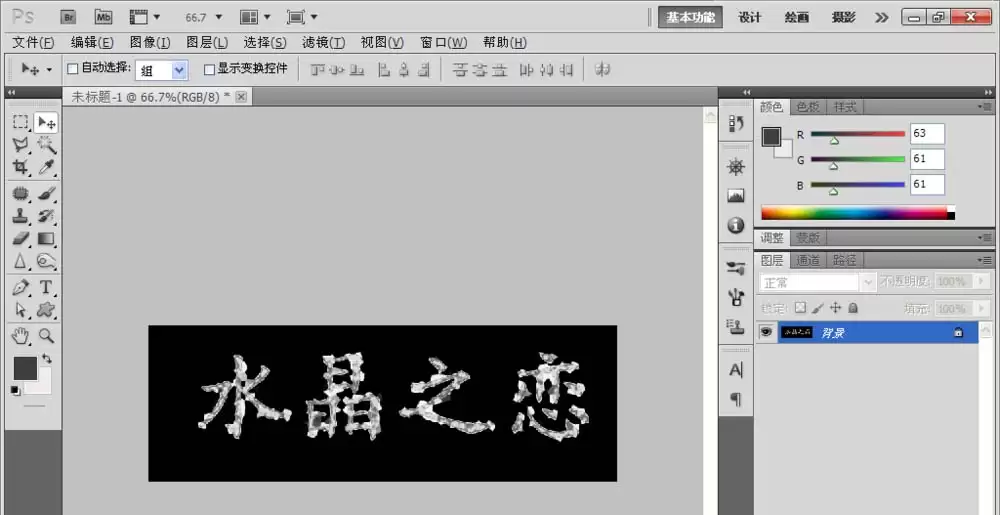Toggle lock all padlock icon
The image size is (1000, 515).
[x=853, y=308]
